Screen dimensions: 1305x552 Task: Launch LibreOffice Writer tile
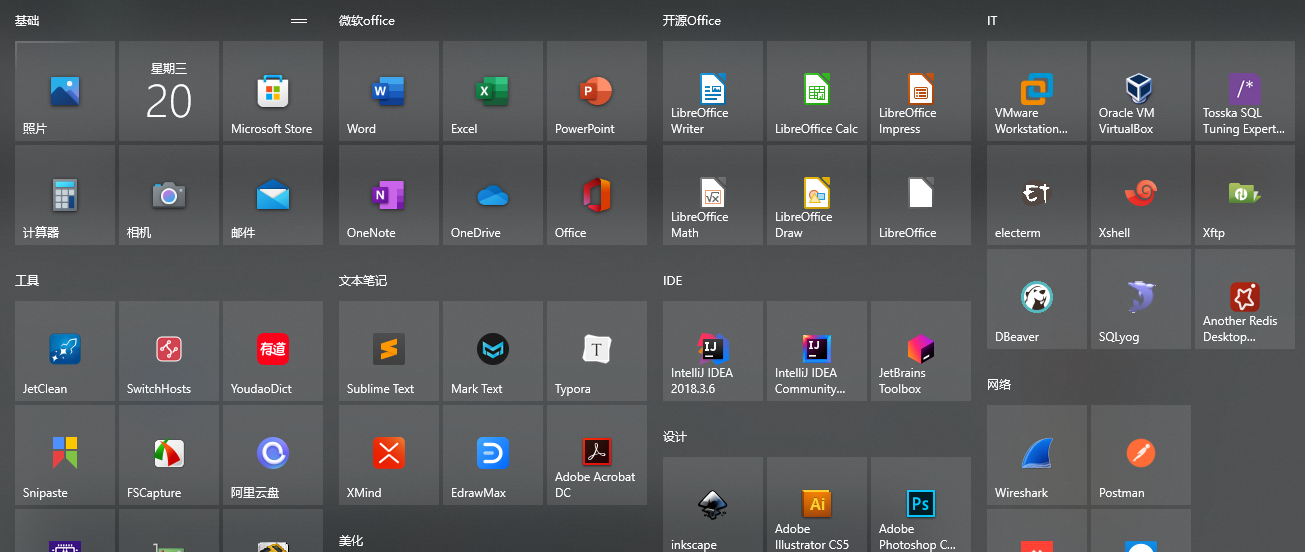(713, 91)
